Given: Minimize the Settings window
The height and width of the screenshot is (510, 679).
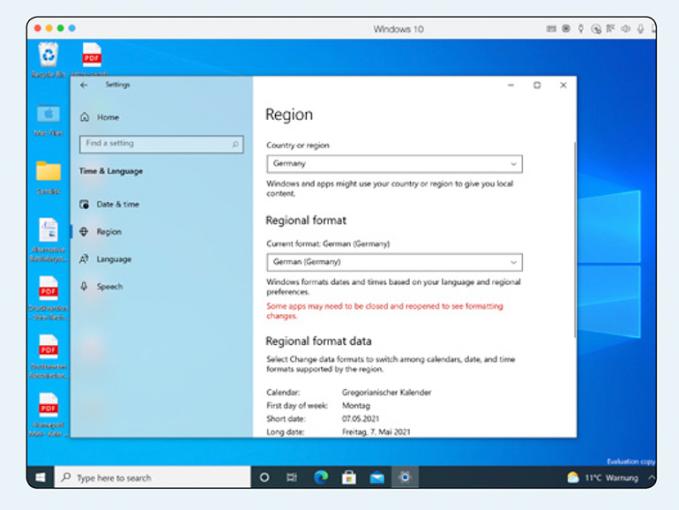Looking at the screenshot, I should tap(511, 85).
